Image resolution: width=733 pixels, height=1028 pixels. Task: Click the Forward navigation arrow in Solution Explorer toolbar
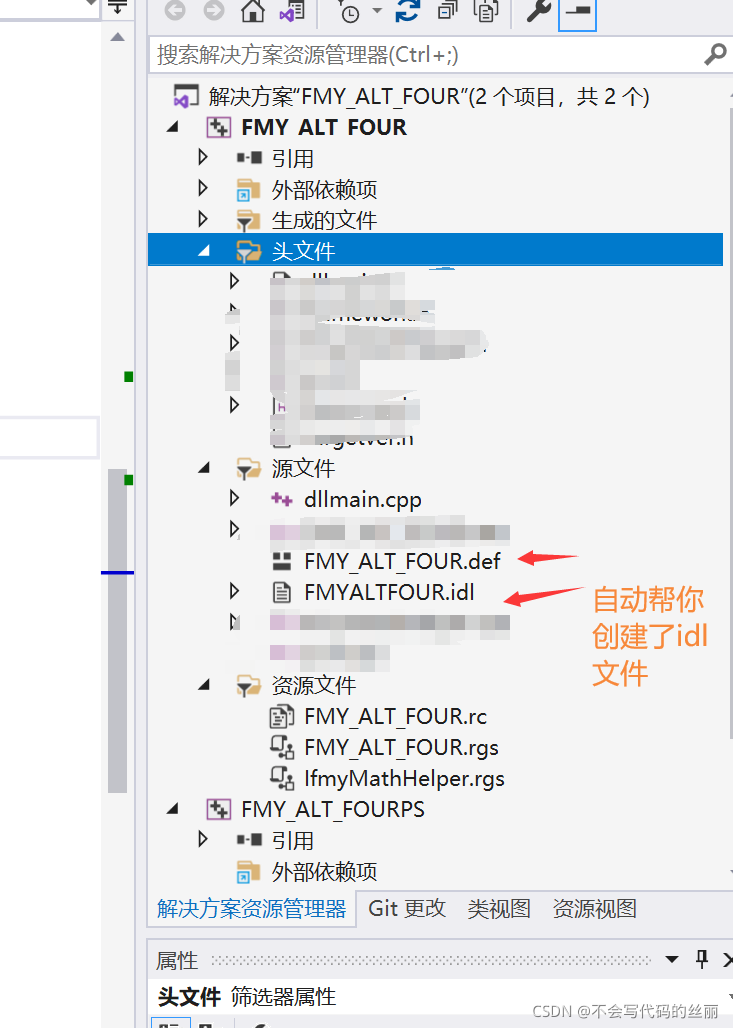click(x=214, y=11)
